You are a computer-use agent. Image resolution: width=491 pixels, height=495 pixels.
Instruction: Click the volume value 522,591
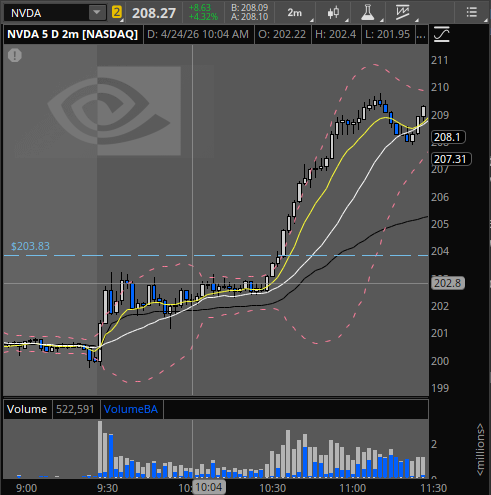pos(75,409)
